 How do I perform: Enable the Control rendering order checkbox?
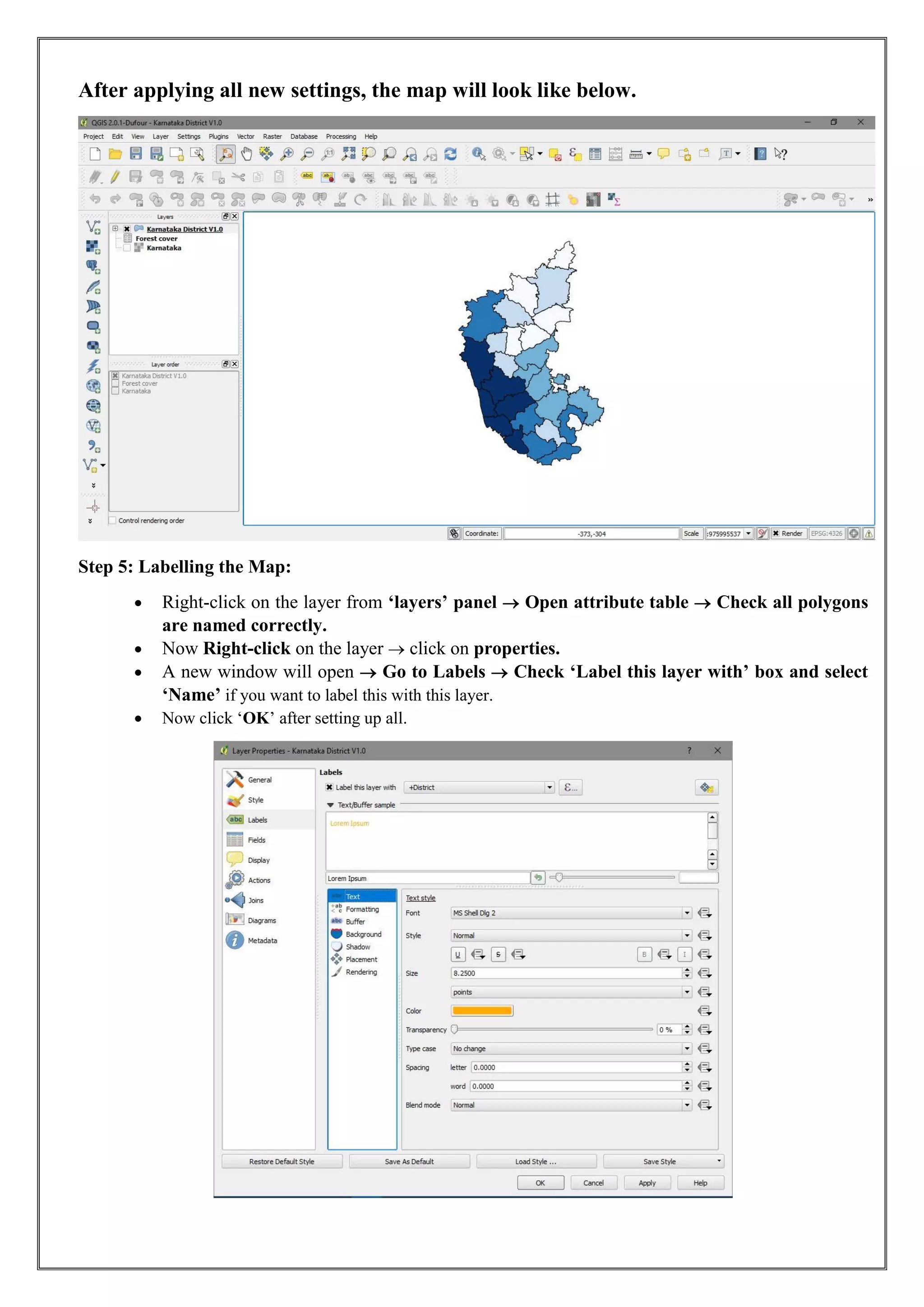tap(113, 520)
